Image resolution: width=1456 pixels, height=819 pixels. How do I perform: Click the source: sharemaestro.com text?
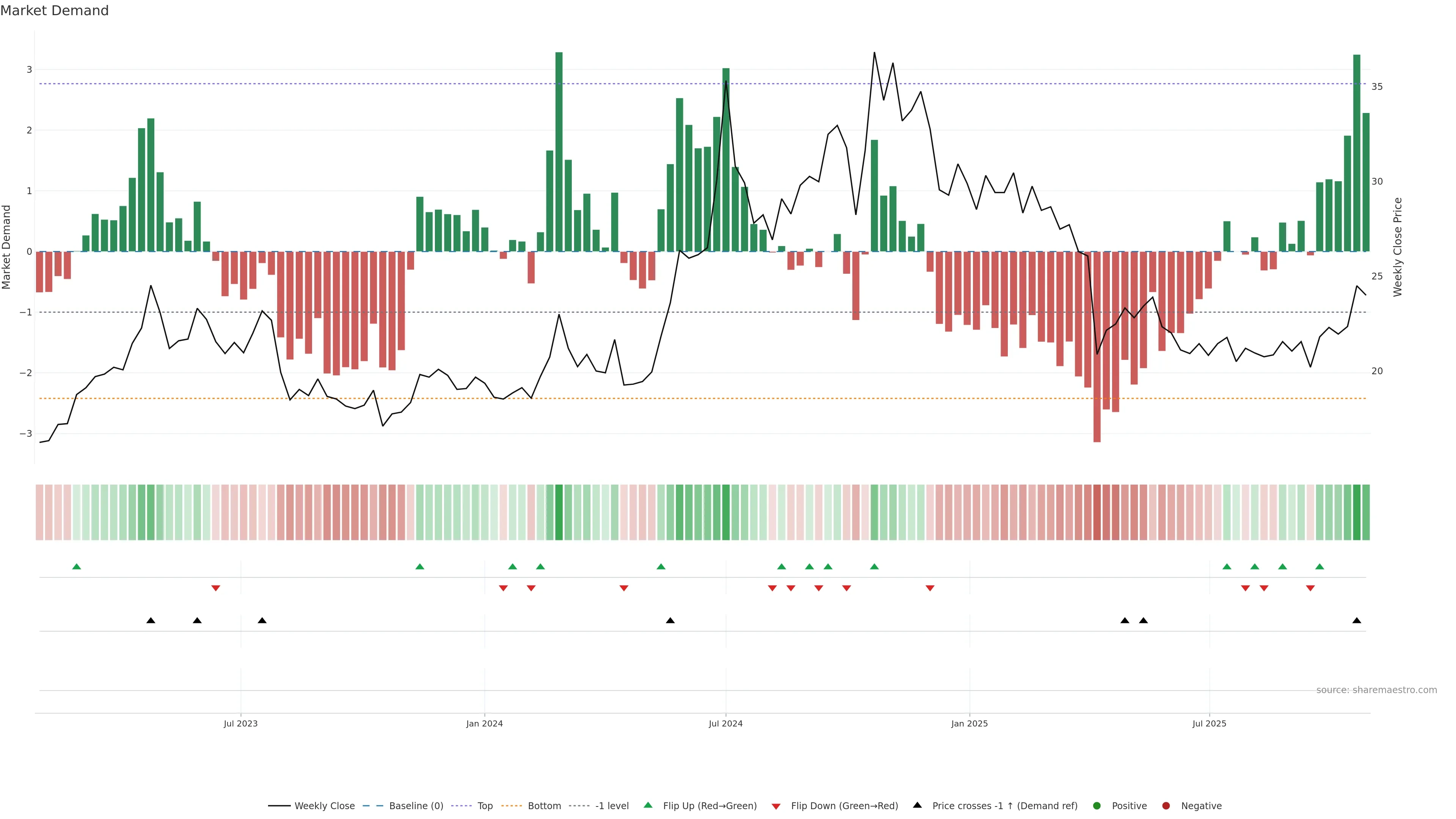tap(1376, 690)
